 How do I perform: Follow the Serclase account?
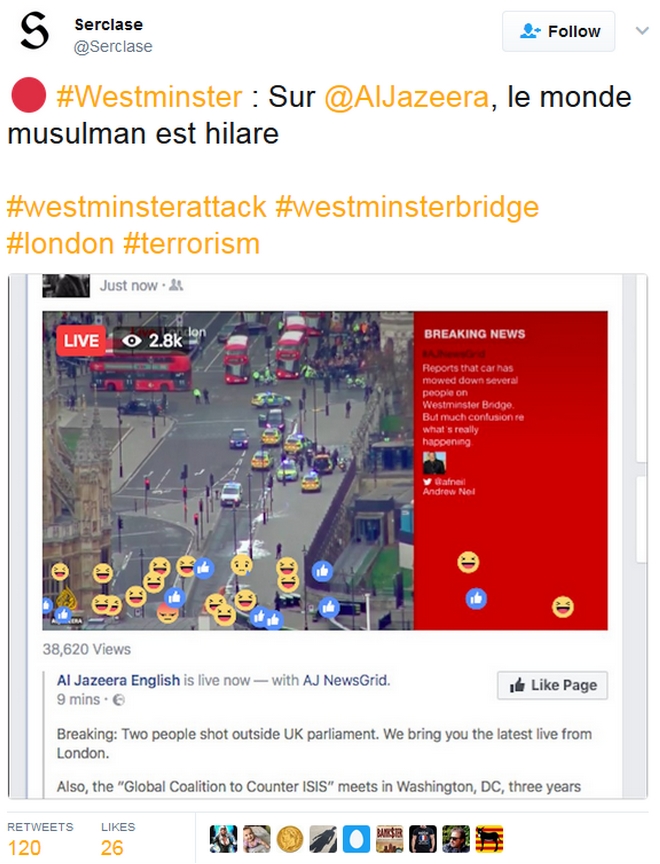click(x=558, y=31)
